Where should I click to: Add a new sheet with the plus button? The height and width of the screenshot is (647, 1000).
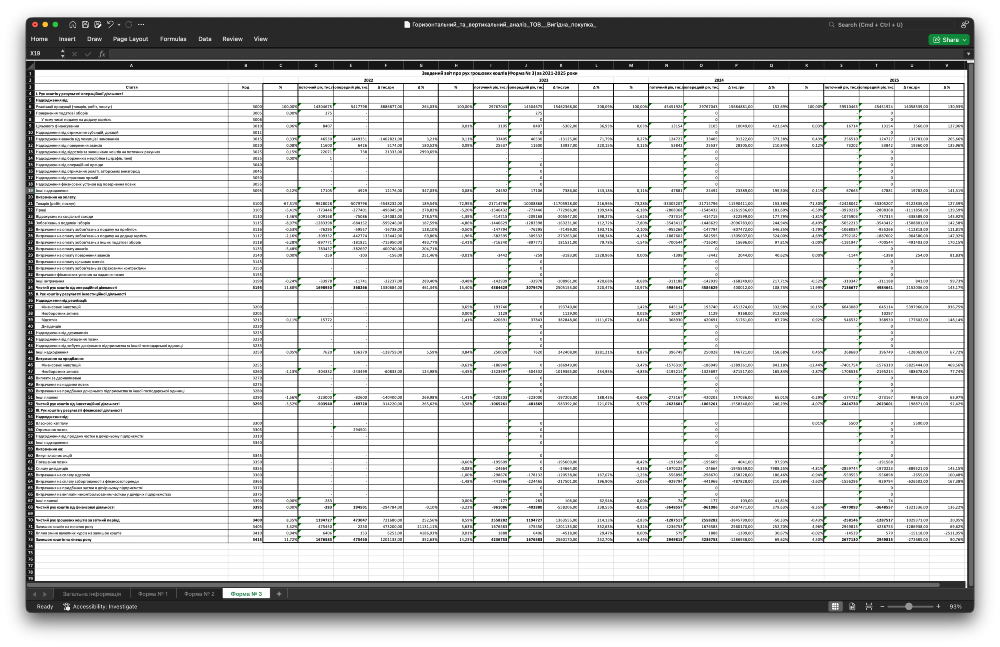(x=279, y=594)
